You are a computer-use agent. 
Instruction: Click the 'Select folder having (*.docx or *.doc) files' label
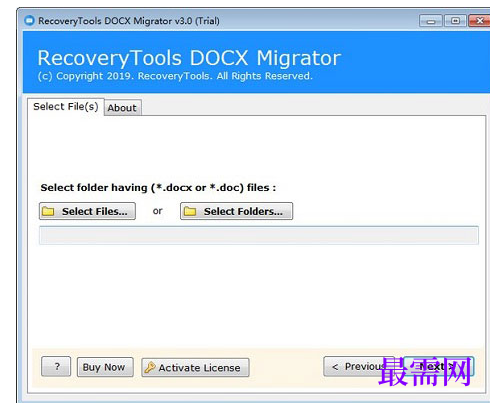158,188
